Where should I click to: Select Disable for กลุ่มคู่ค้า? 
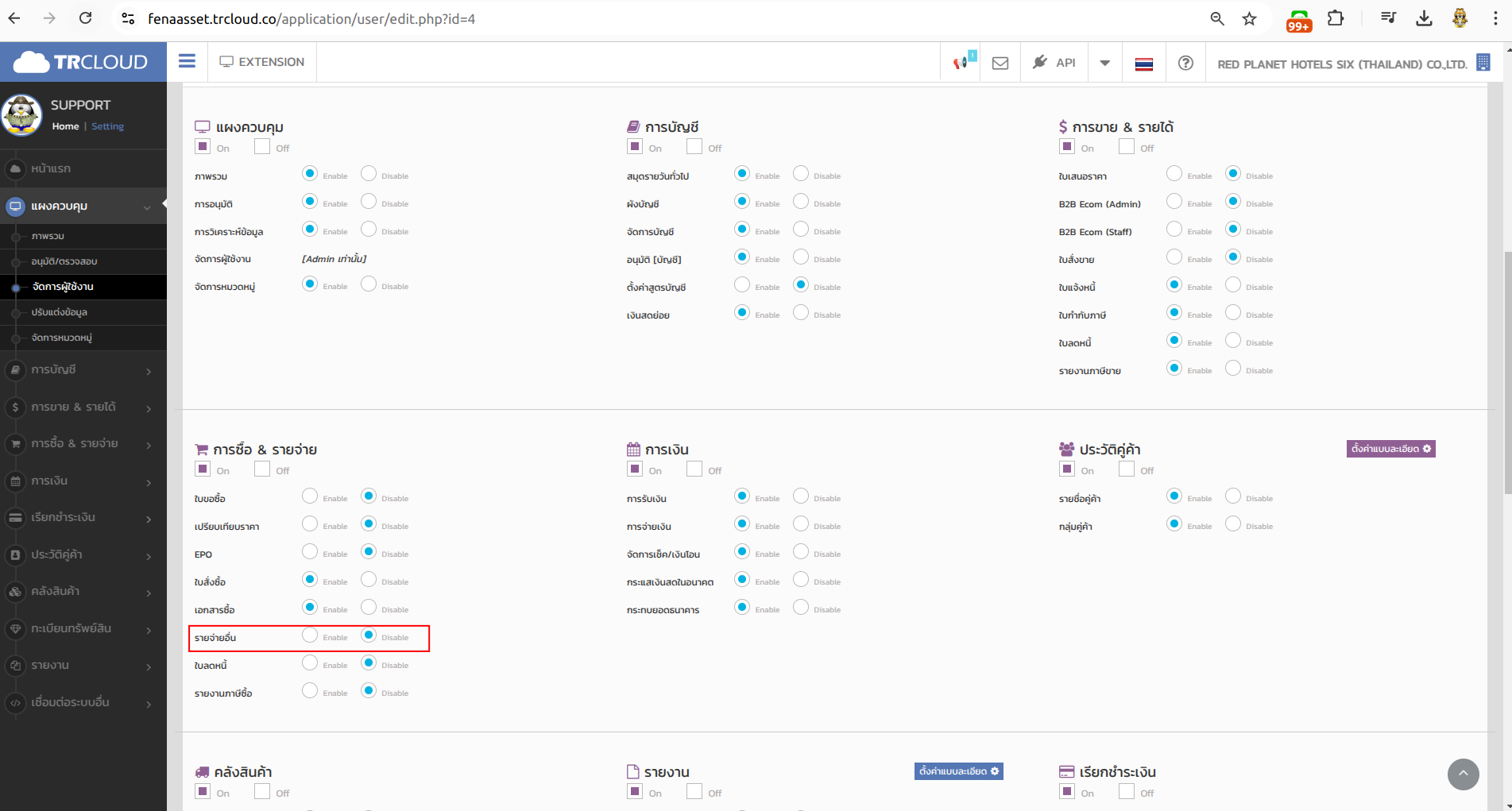(x=1233, y=524)
